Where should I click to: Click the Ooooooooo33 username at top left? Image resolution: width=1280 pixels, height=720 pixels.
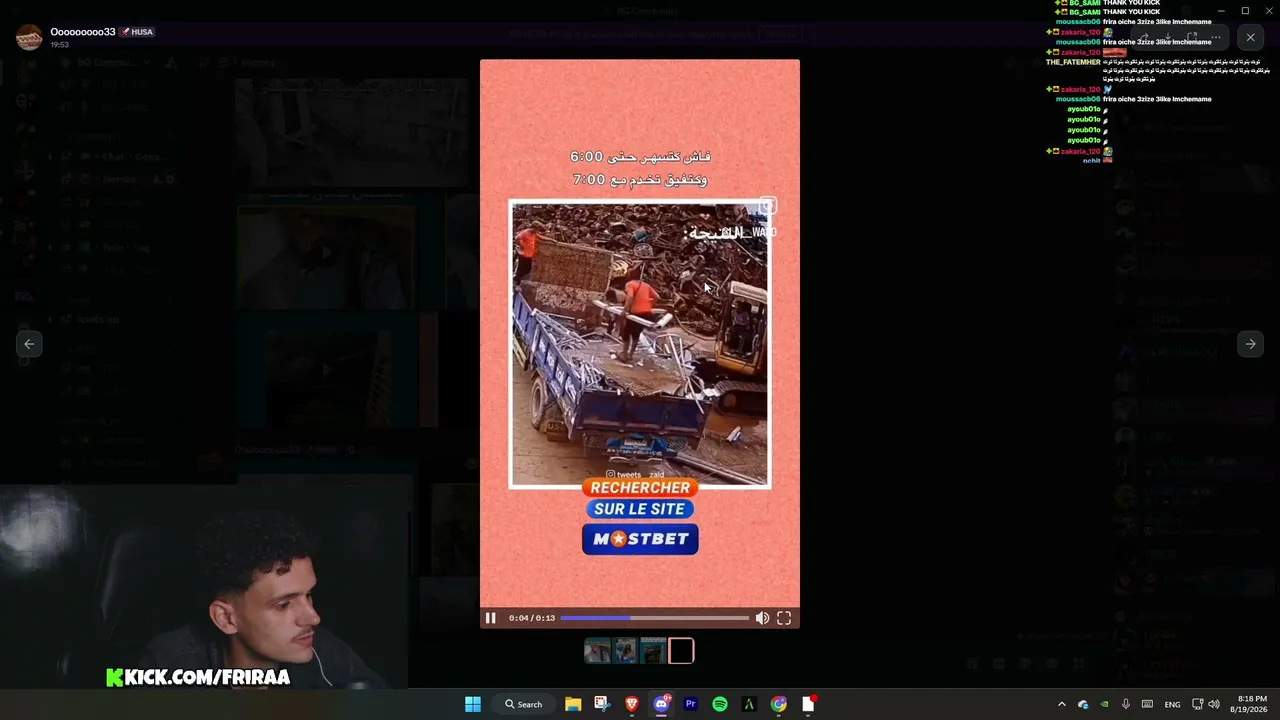coord(83,32)
